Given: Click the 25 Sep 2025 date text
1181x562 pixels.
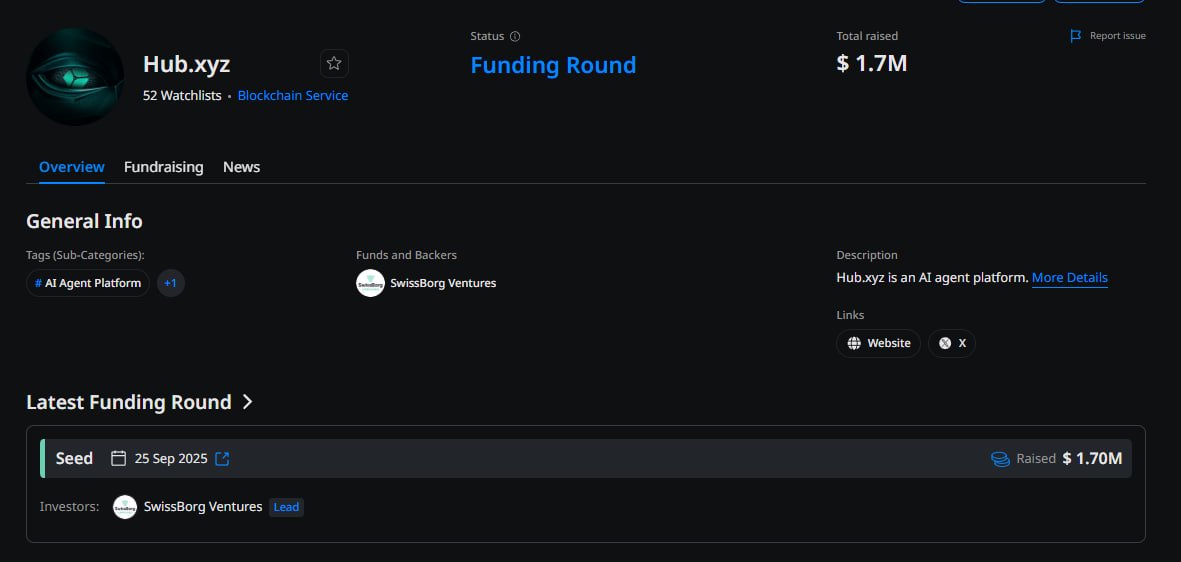Looking at the screenshot, I should click(x=171, y=458).
